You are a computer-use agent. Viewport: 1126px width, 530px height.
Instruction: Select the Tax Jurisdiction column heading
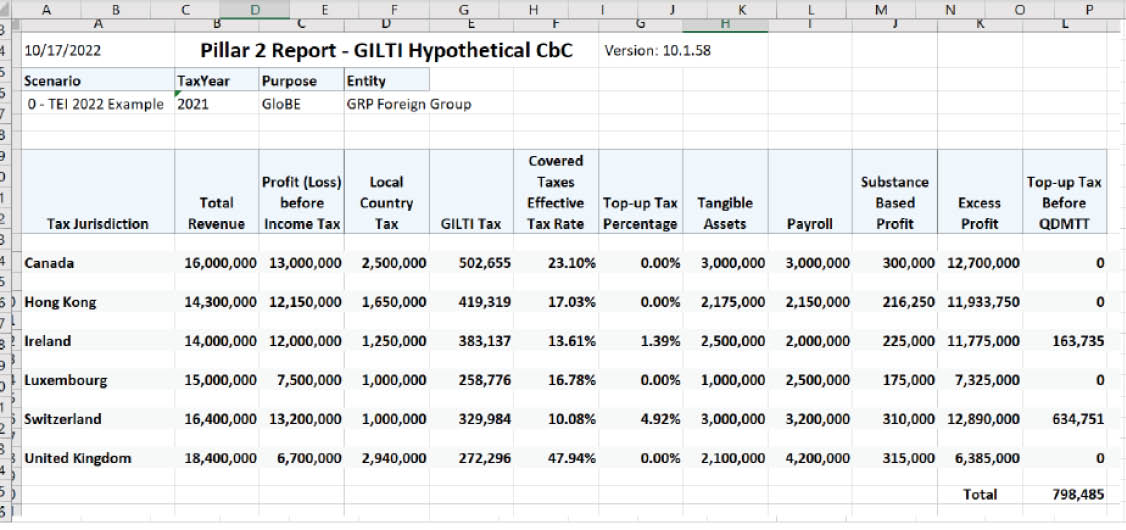click(98, 192)
